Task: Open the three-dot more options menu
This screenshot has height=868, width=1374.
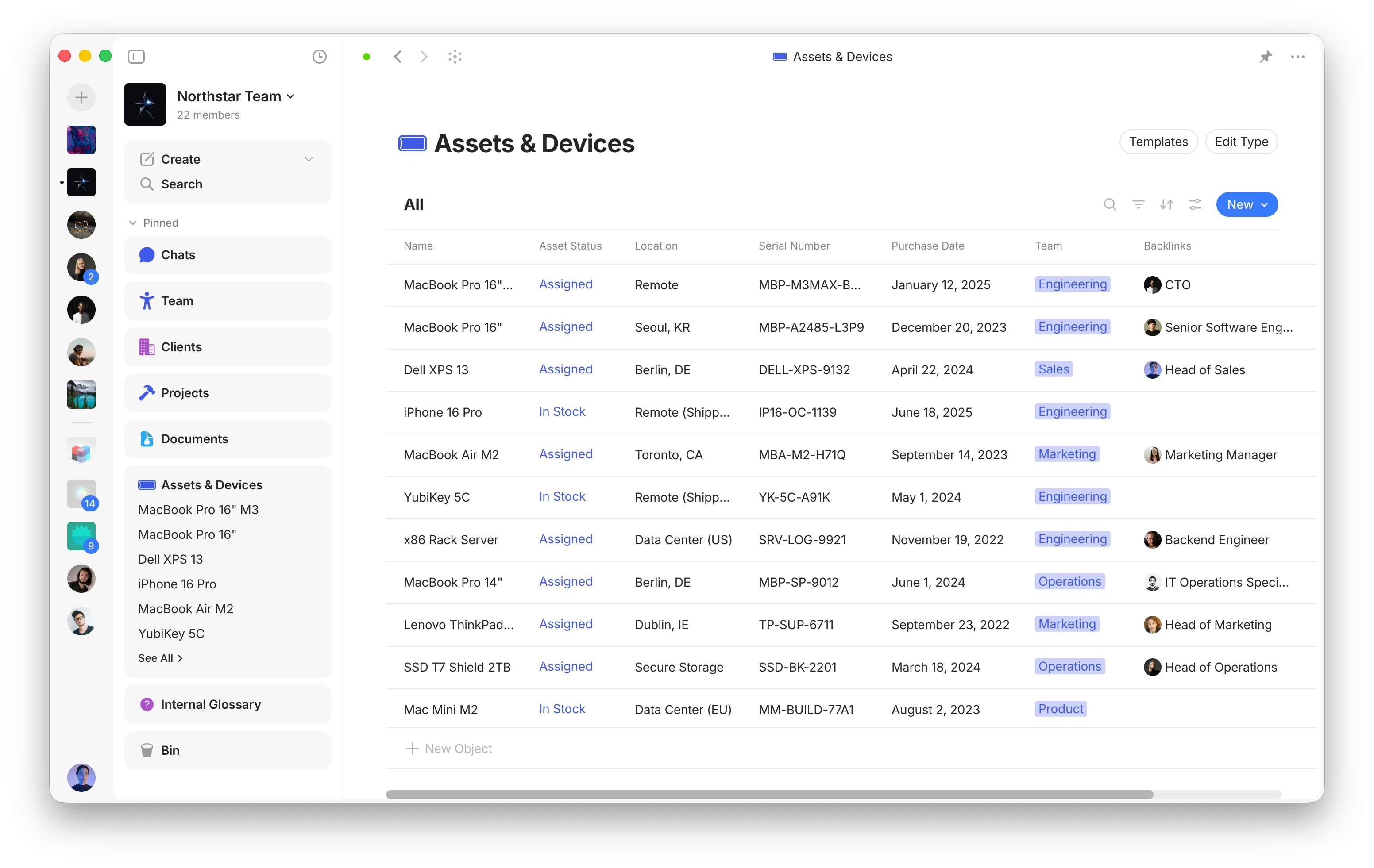Action: (x=1297, y=57)
